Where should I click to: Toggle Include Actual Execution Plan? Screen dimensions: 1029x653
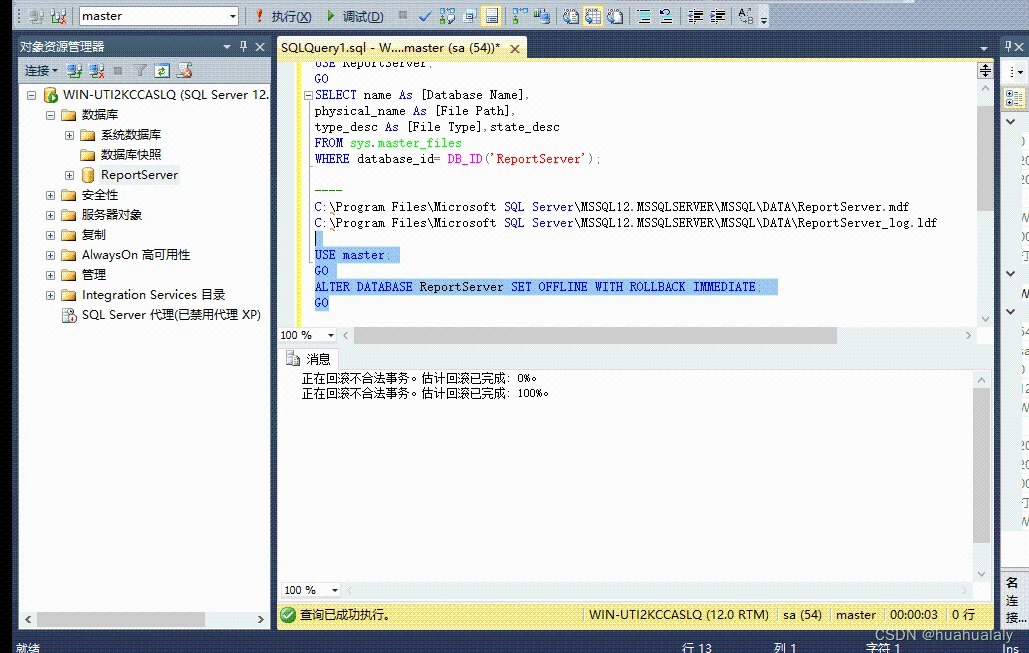point(520,16)
